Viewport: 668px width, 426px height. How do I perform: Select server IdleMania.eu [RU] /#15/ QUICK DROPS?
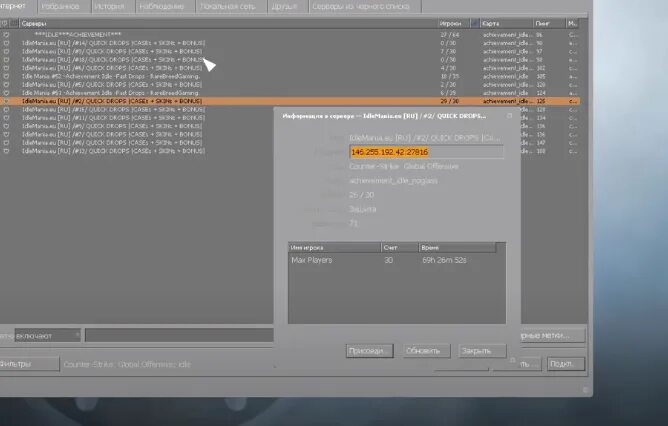(x=136, y=109)
